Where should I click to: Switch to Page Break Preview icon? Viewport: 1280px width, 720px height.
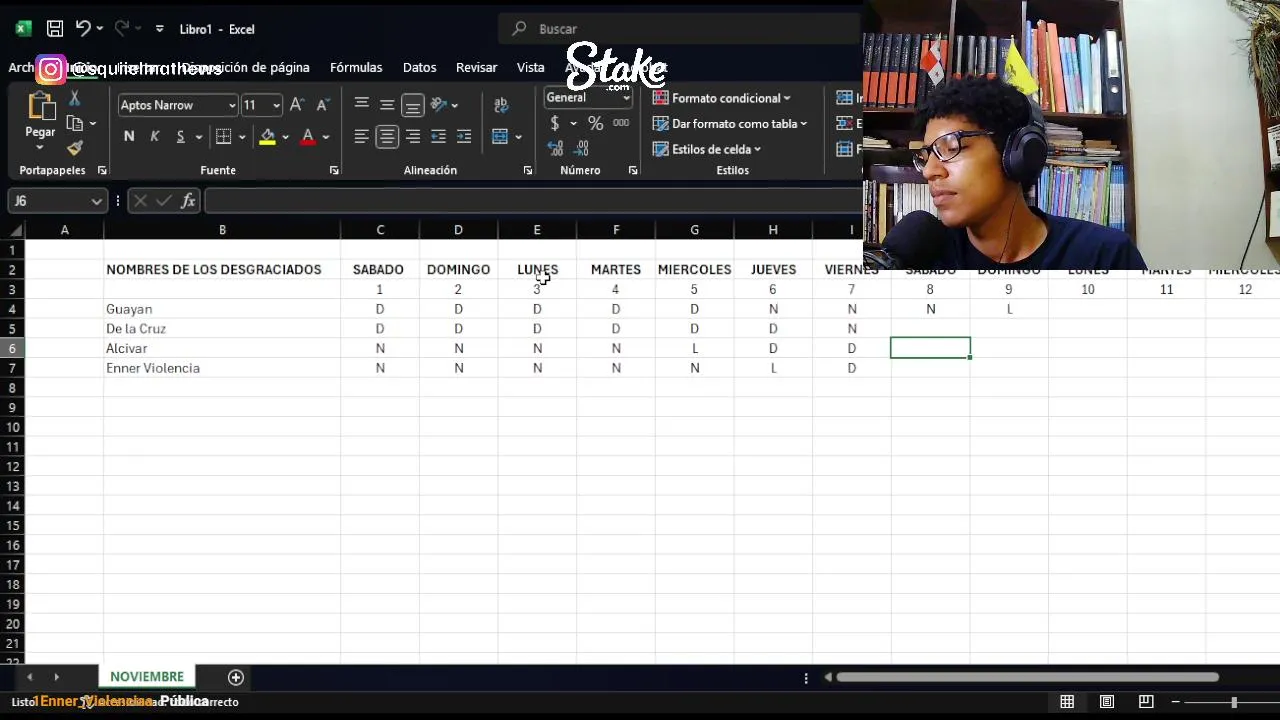pyautogui.click(x=1146, y=702)
